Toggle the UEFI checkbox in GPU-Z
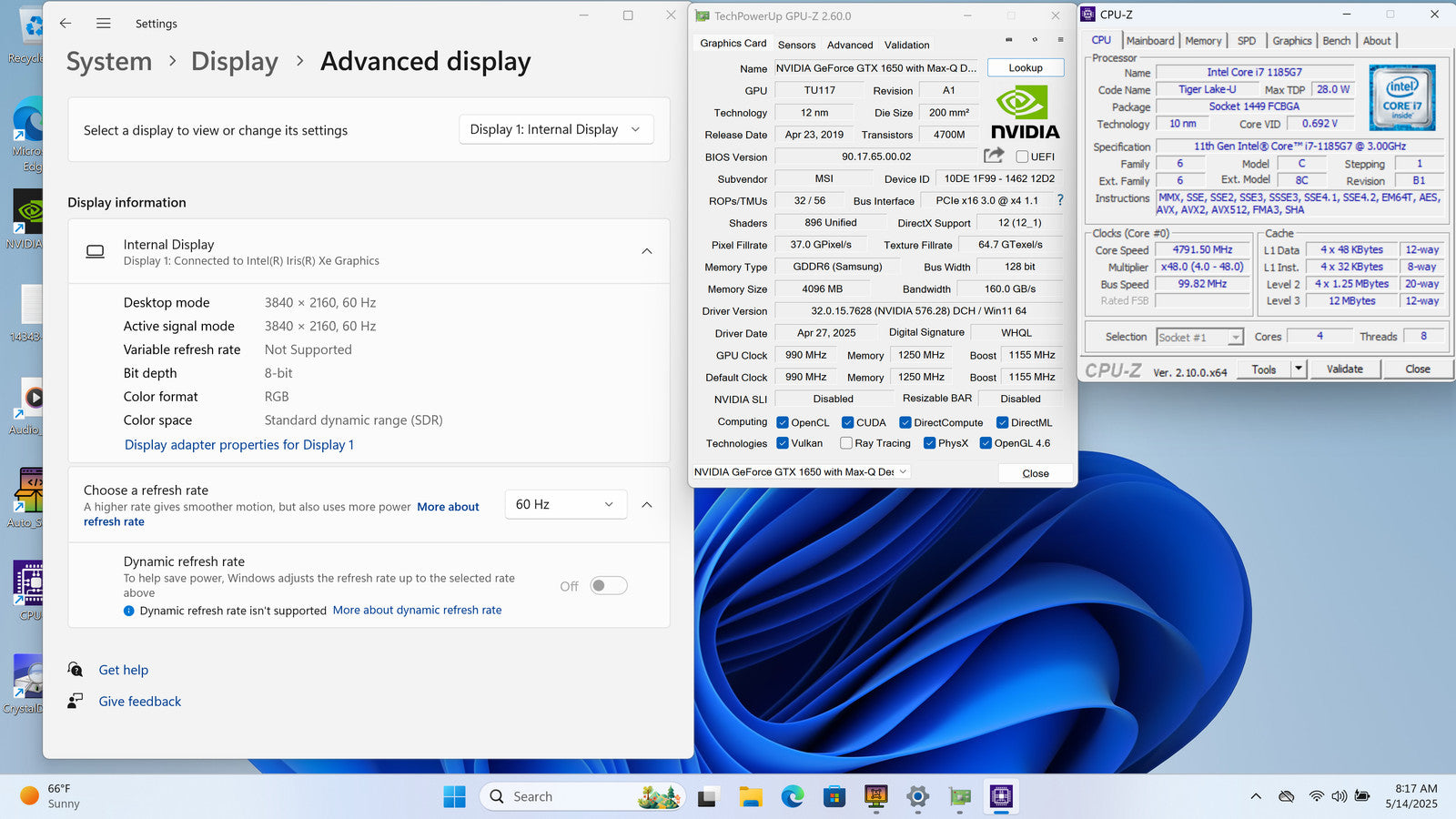The width and height of the screenshot is (1456, 819). tap(1022, 157)
